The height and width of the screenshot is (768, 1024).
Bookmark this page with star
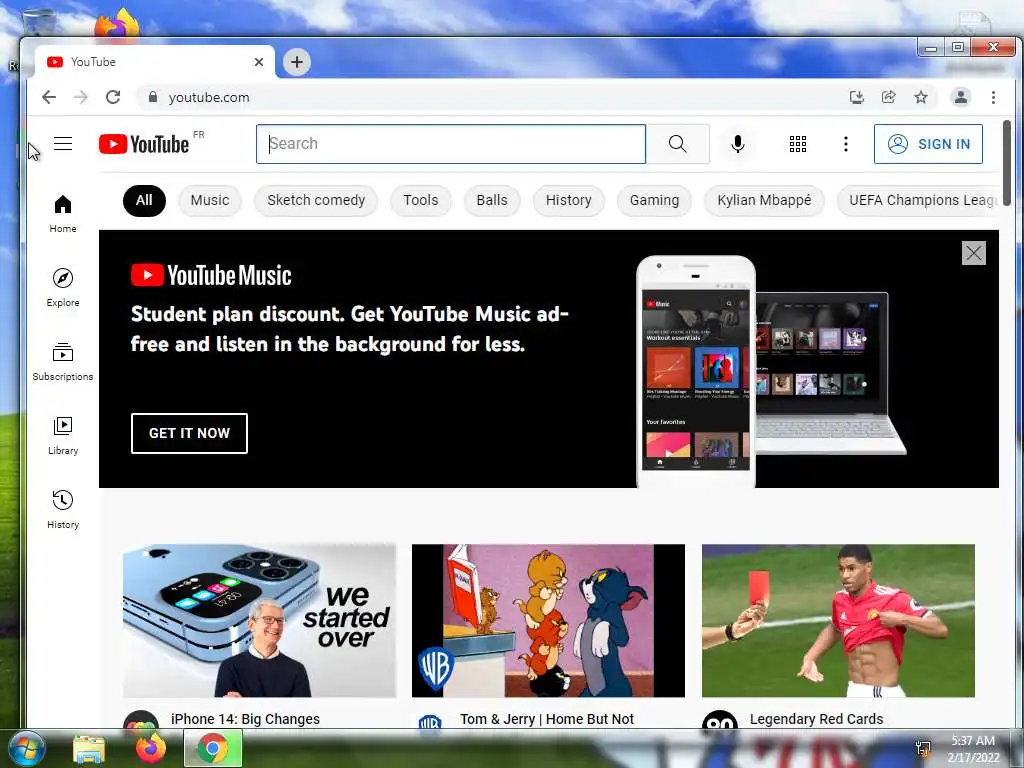pos(921,97)
